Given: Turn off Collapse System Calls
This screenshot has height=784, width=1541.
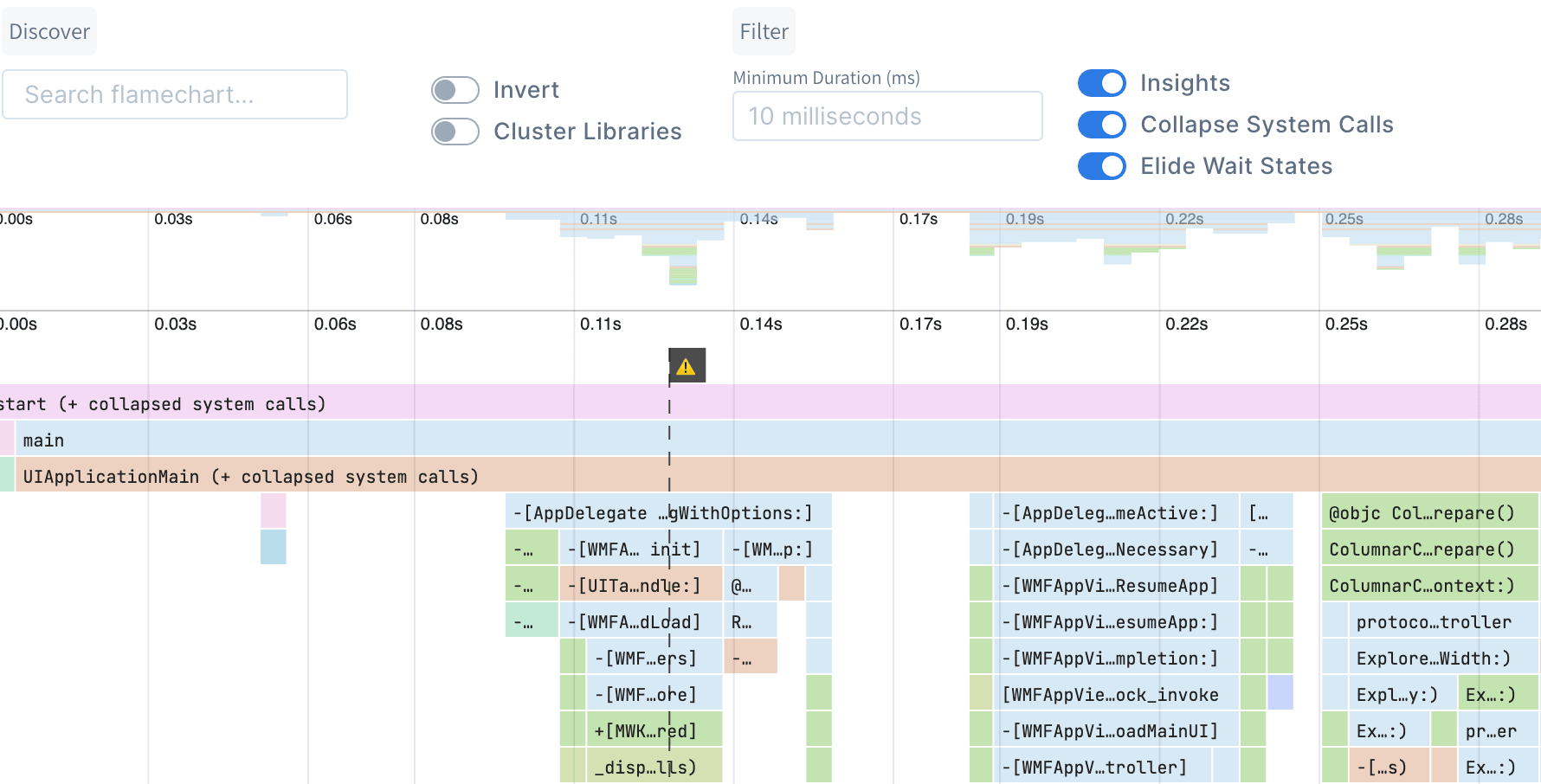Looking at the screenshot, I should 1101,124.
